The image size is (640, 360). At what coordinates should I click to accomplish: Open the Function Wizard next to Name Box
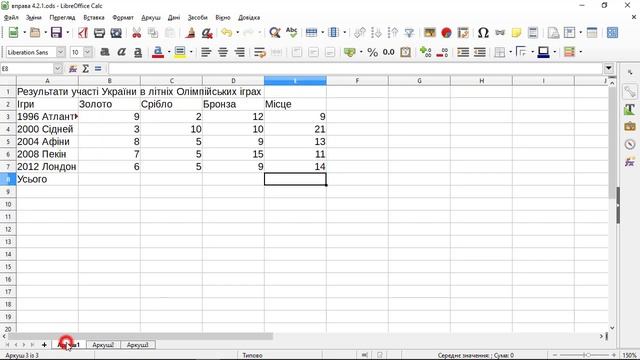(73, 69)
